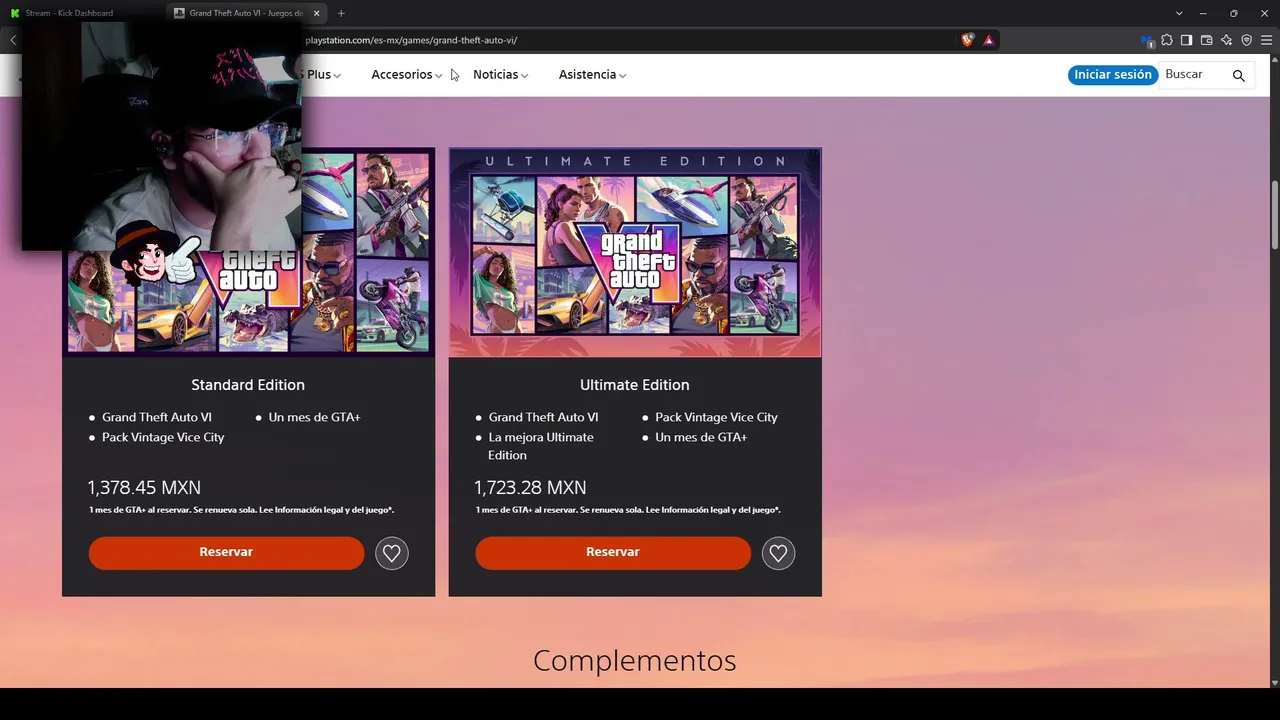This screenshot has height=720, width=1280.
Task: Click the Complementos heading
Action: point(635,661)
